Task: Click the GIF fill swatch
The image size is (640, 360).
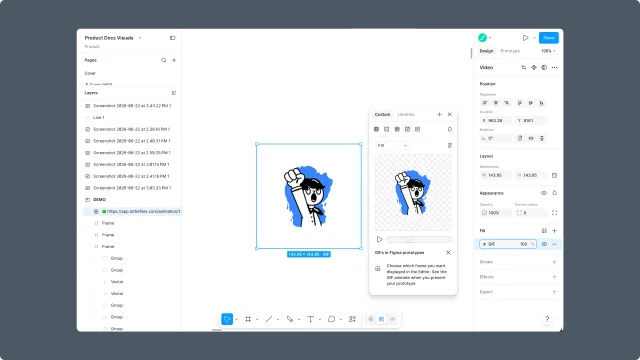Action: (x=484, y=244)
